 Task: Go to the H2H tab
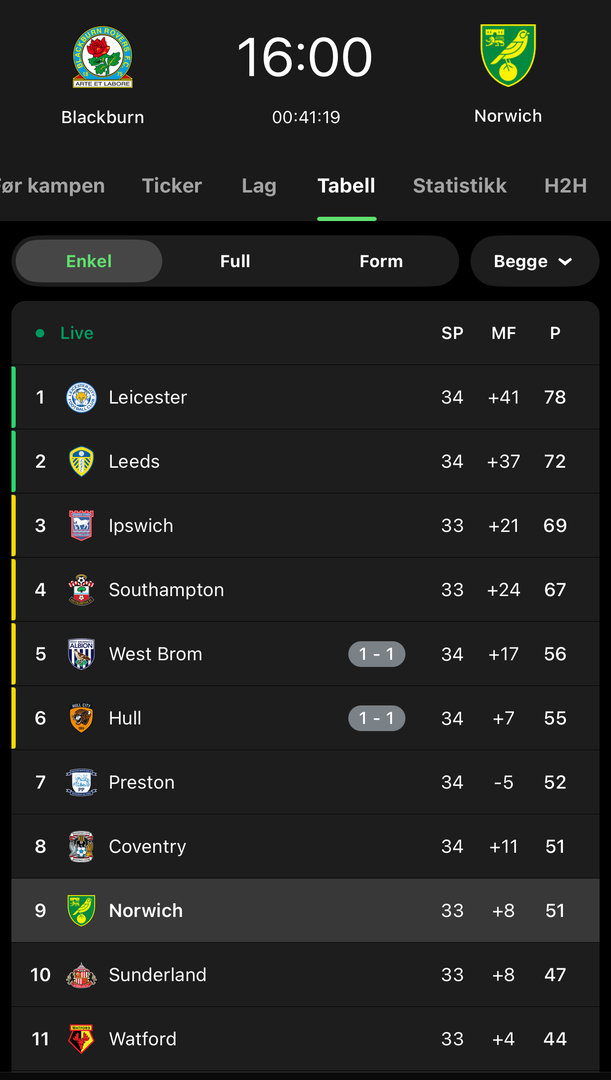tap(565, 186)
